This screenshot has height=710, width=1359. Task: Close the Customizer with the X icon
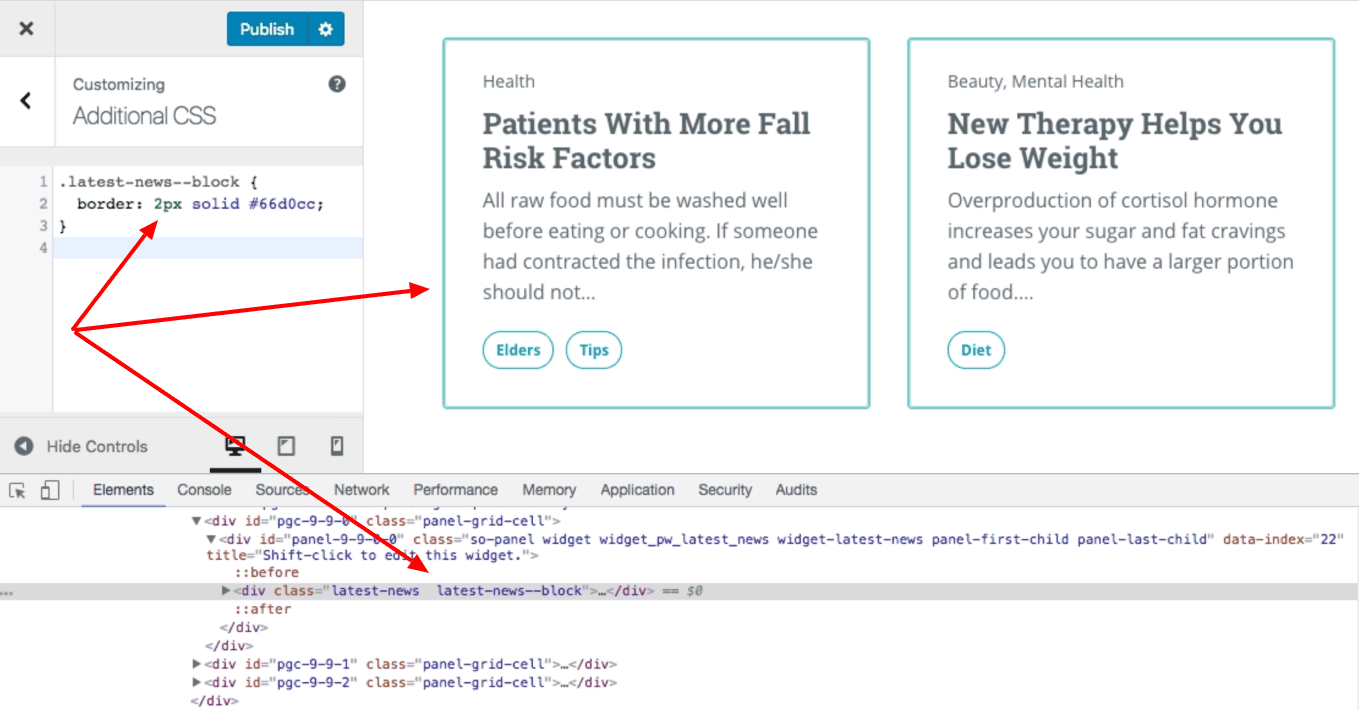tap(27, 29)
